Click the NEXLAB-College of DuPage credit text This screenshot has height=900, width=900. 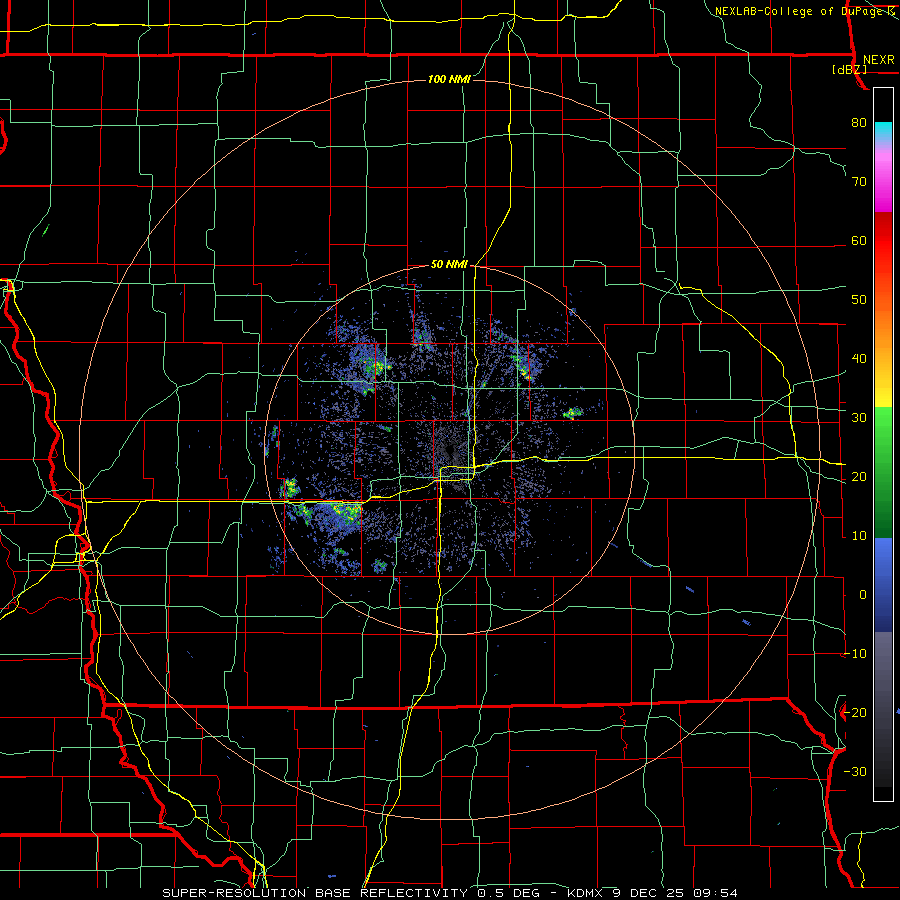(804, 11)
